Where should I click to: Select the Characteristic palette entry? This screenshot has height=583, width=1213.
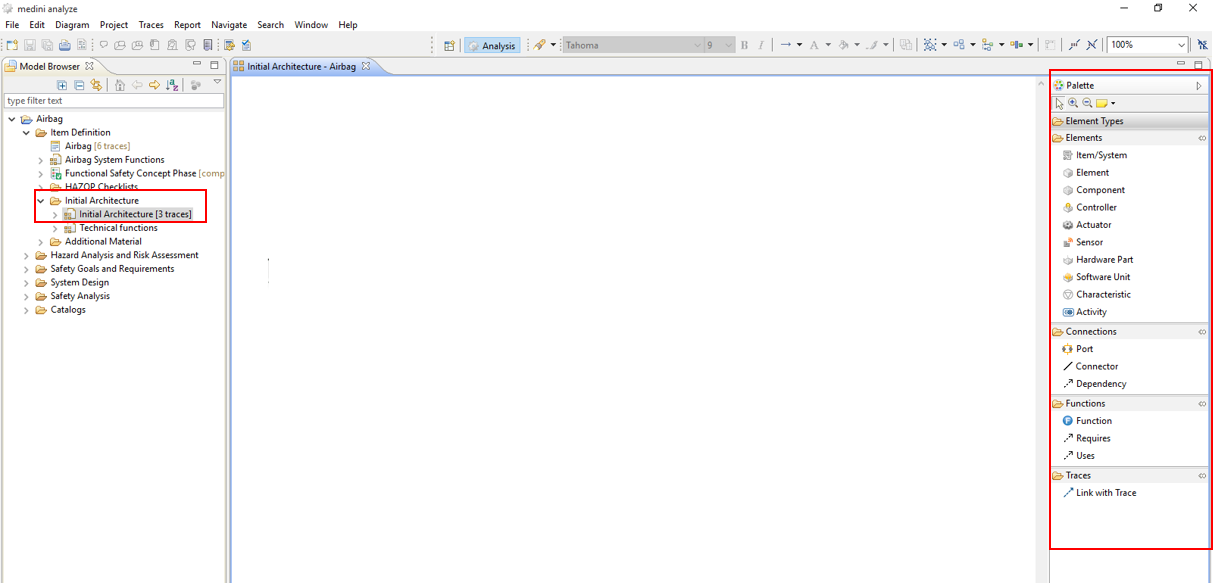click(x=1096, y=295)
